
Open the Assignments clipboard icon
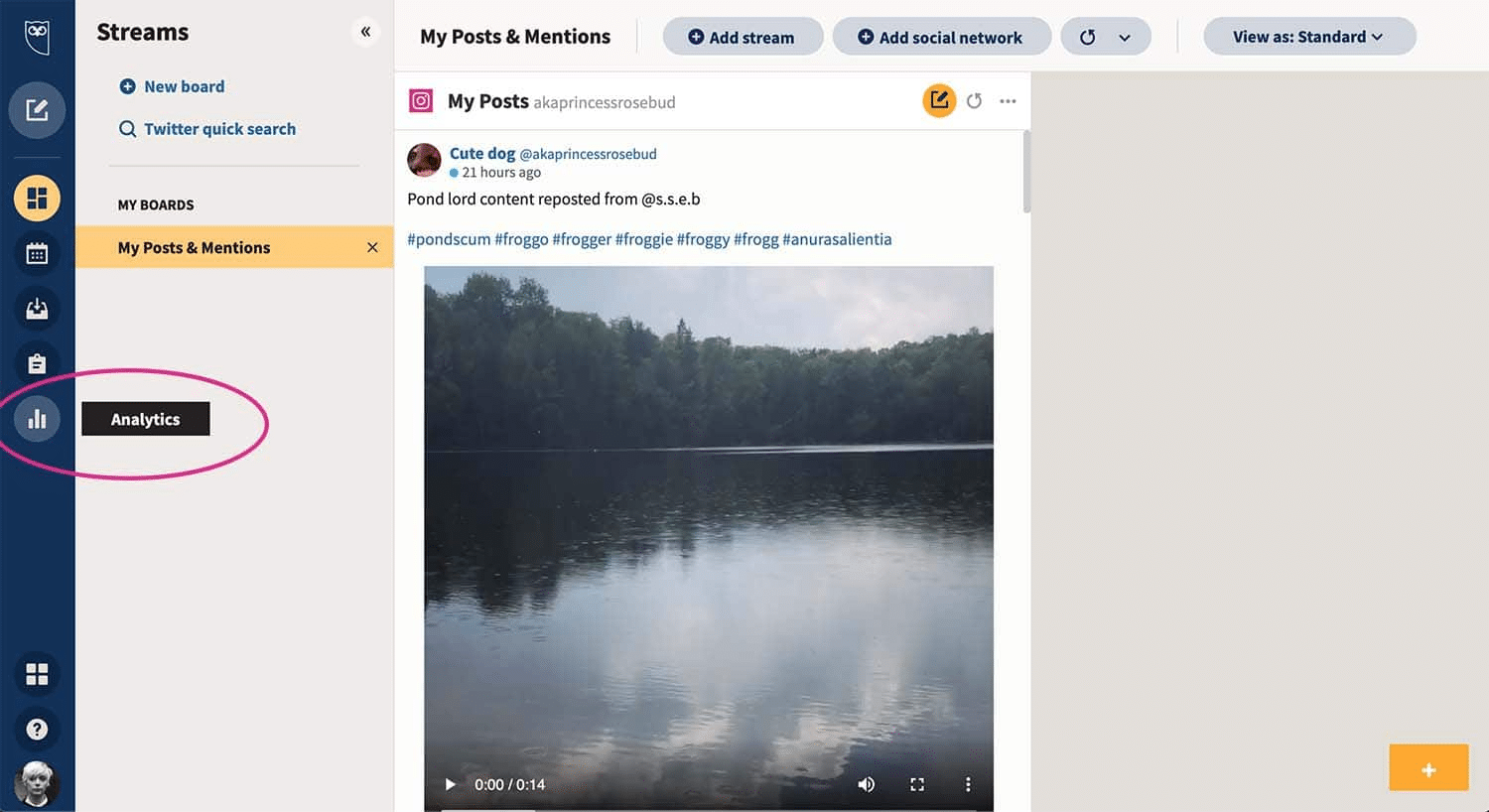(37, 364)
